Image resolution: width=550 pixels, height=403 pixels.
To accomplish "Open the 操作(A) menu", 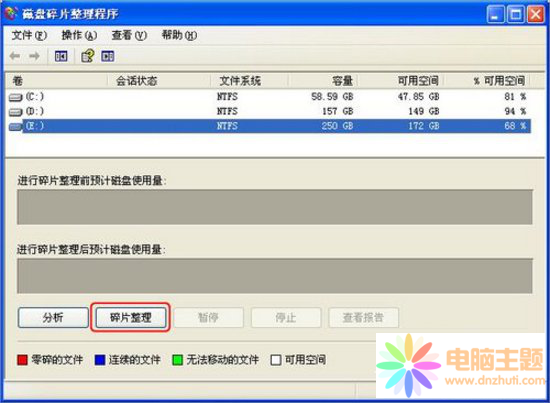I will point(79,35).
